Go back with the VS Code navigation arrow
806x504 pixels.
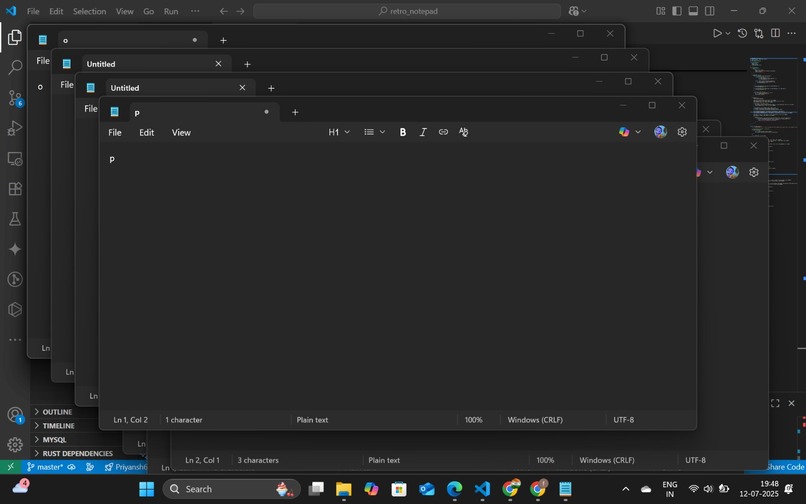point(224,11)
